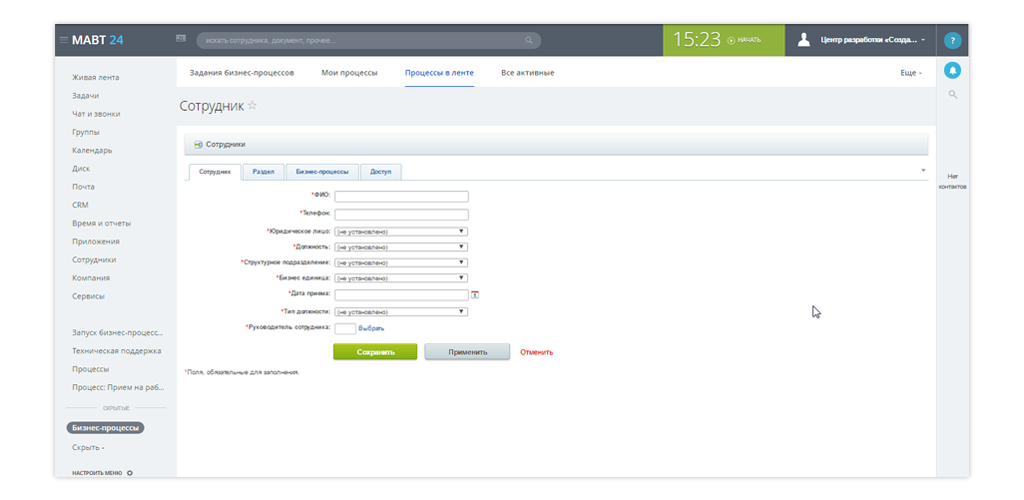Click the 15:23 timer display
Image resolution: width=1024 pixels, height=500 pixels.
coord(696,40)
